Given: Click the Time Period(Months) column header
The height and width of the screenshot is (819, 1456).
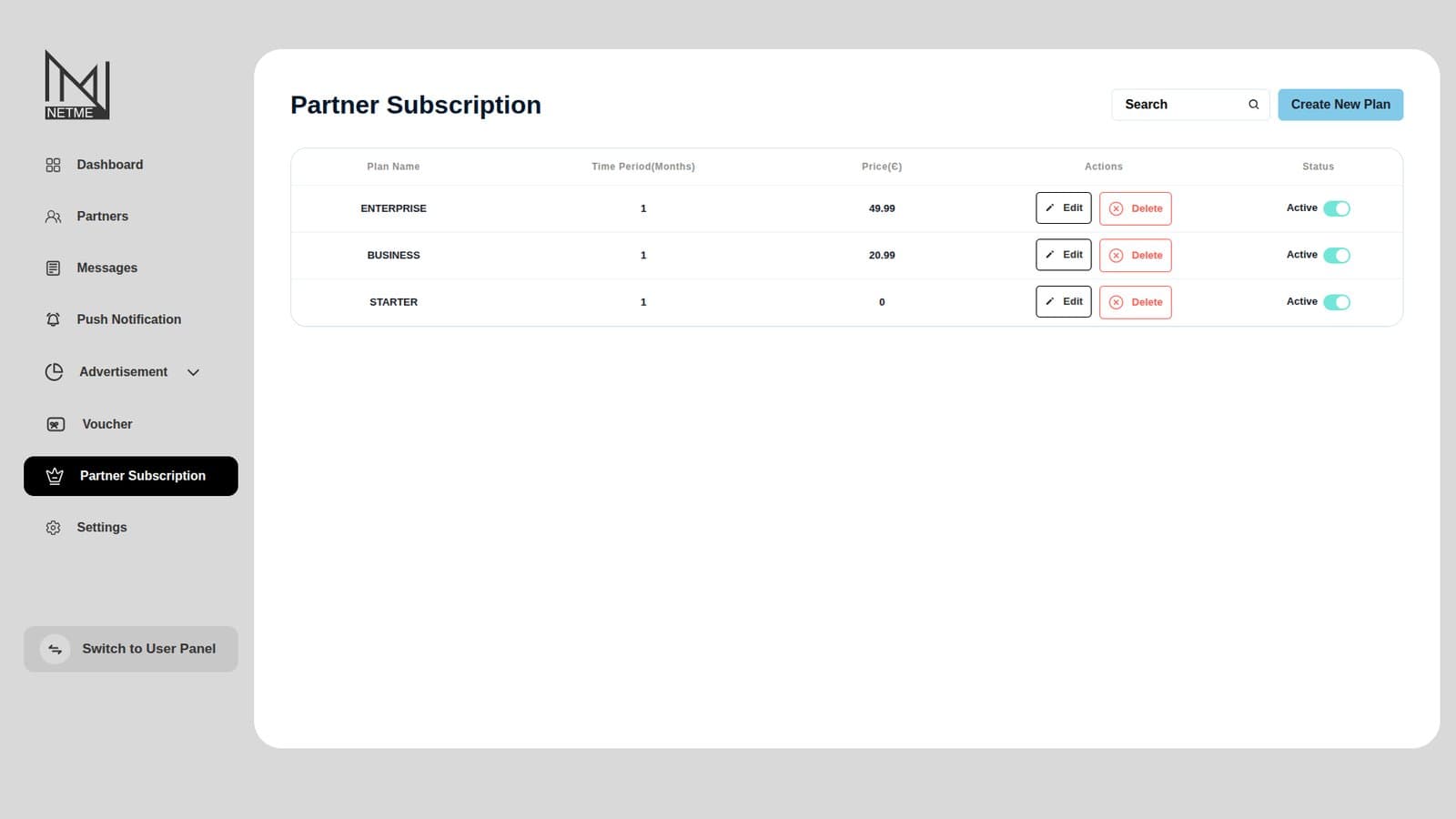Looking at the screenshot, I should (643, 167).
